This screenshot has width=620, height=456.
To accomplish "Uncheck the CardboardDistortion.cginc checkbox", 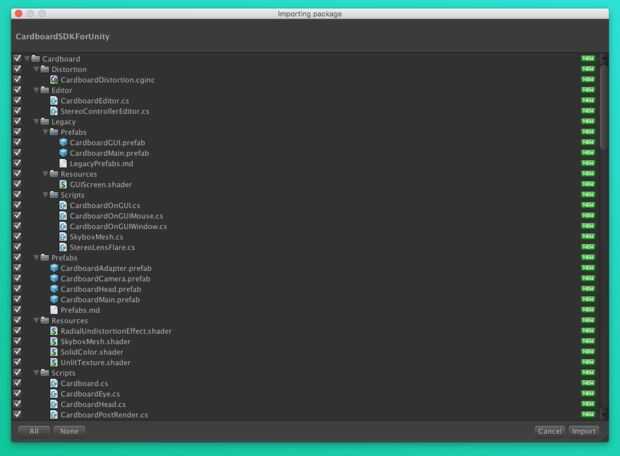I will (x=17, y=79).
